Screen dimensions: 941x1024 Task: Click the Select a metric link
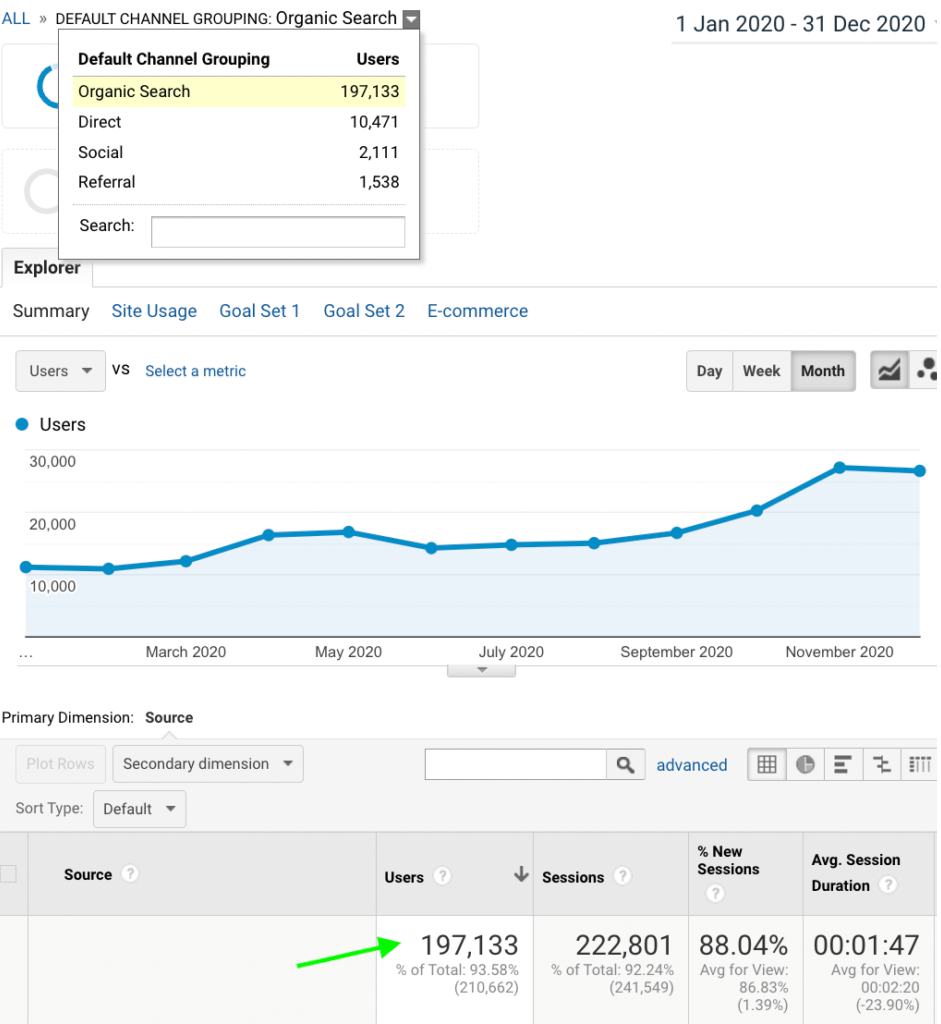195,371
